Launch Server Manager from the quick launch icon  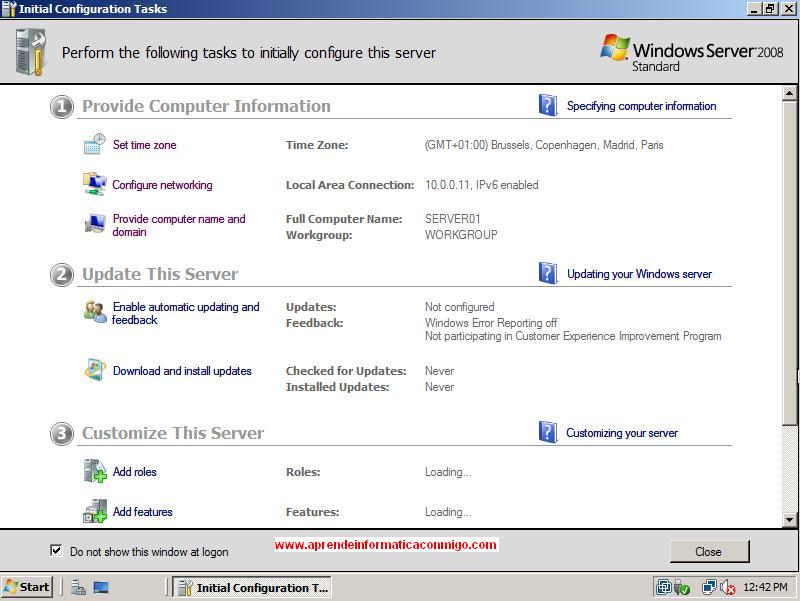78,588
